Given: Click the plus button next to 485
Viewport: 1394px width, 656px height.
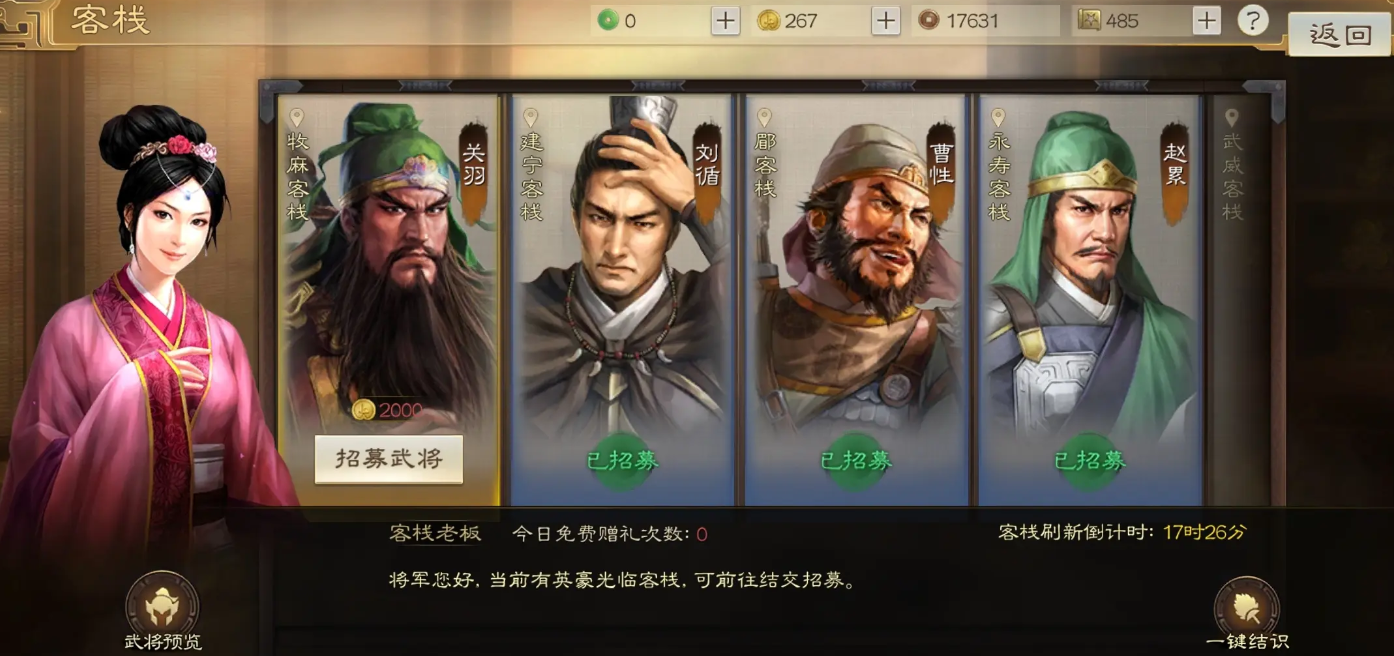Looking at the screenshot, I should pos(1207,20).
